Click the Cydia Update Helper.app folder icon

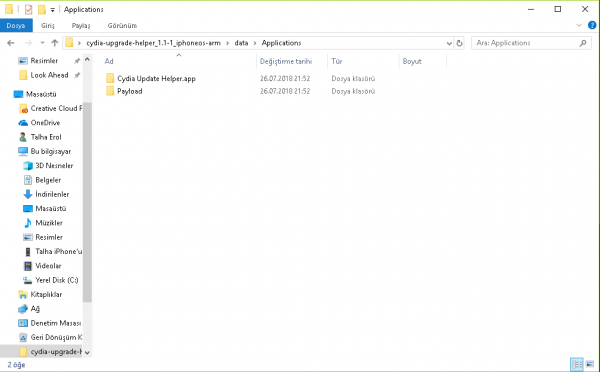pos(110,78)
